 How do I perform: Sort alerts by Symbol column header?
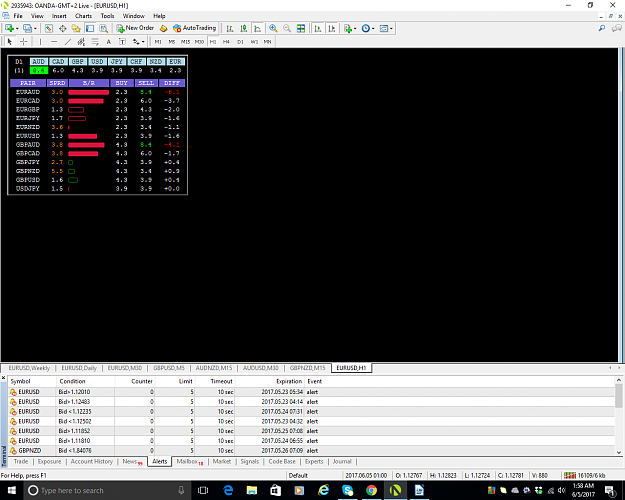click(20, 381)
